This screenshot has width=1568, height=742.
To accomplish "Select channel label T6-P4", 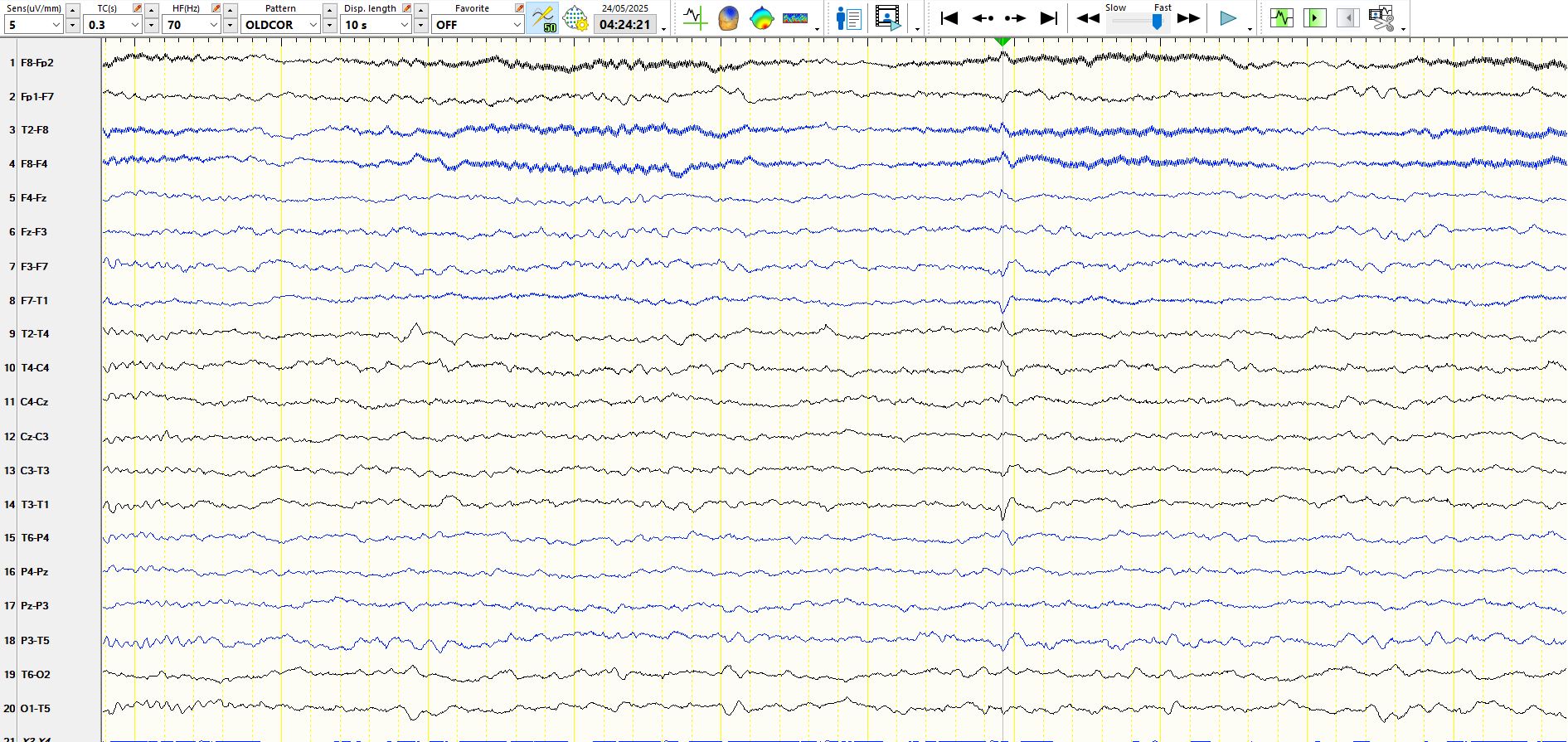I will [35, 537].
